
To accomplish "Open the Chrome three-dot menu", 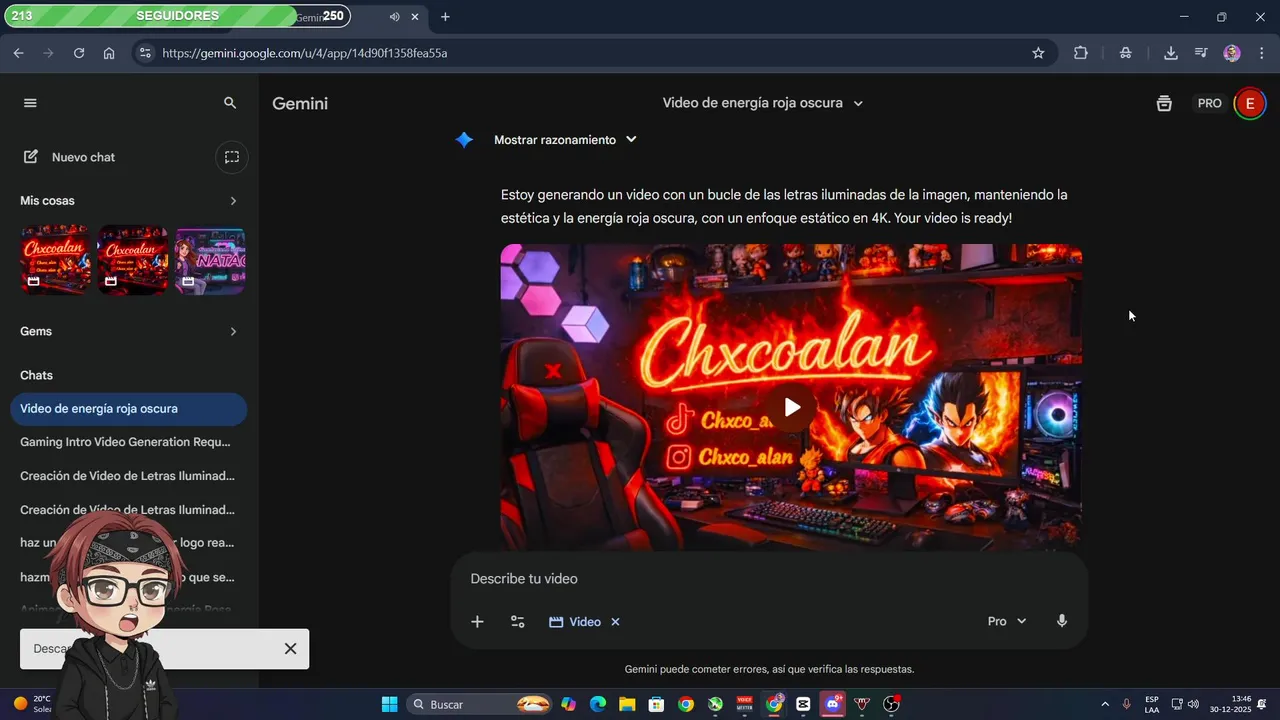I will coord(1261,53).
